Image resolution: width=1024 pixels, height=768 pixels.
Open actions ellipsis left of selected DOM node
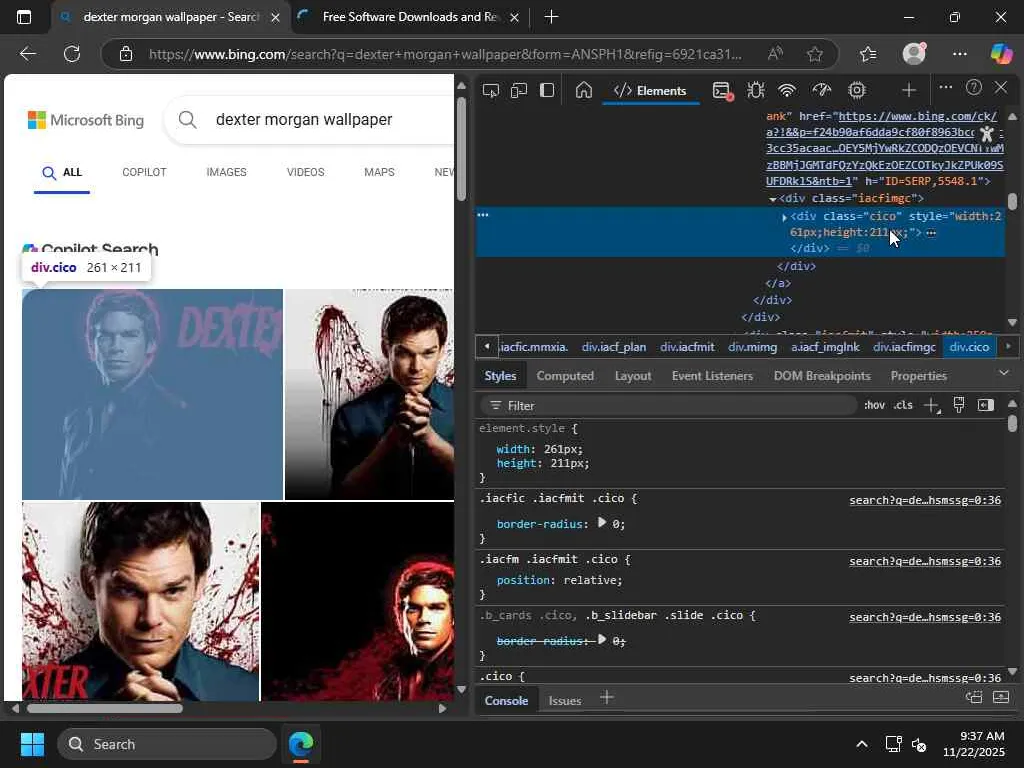(483, 214)
